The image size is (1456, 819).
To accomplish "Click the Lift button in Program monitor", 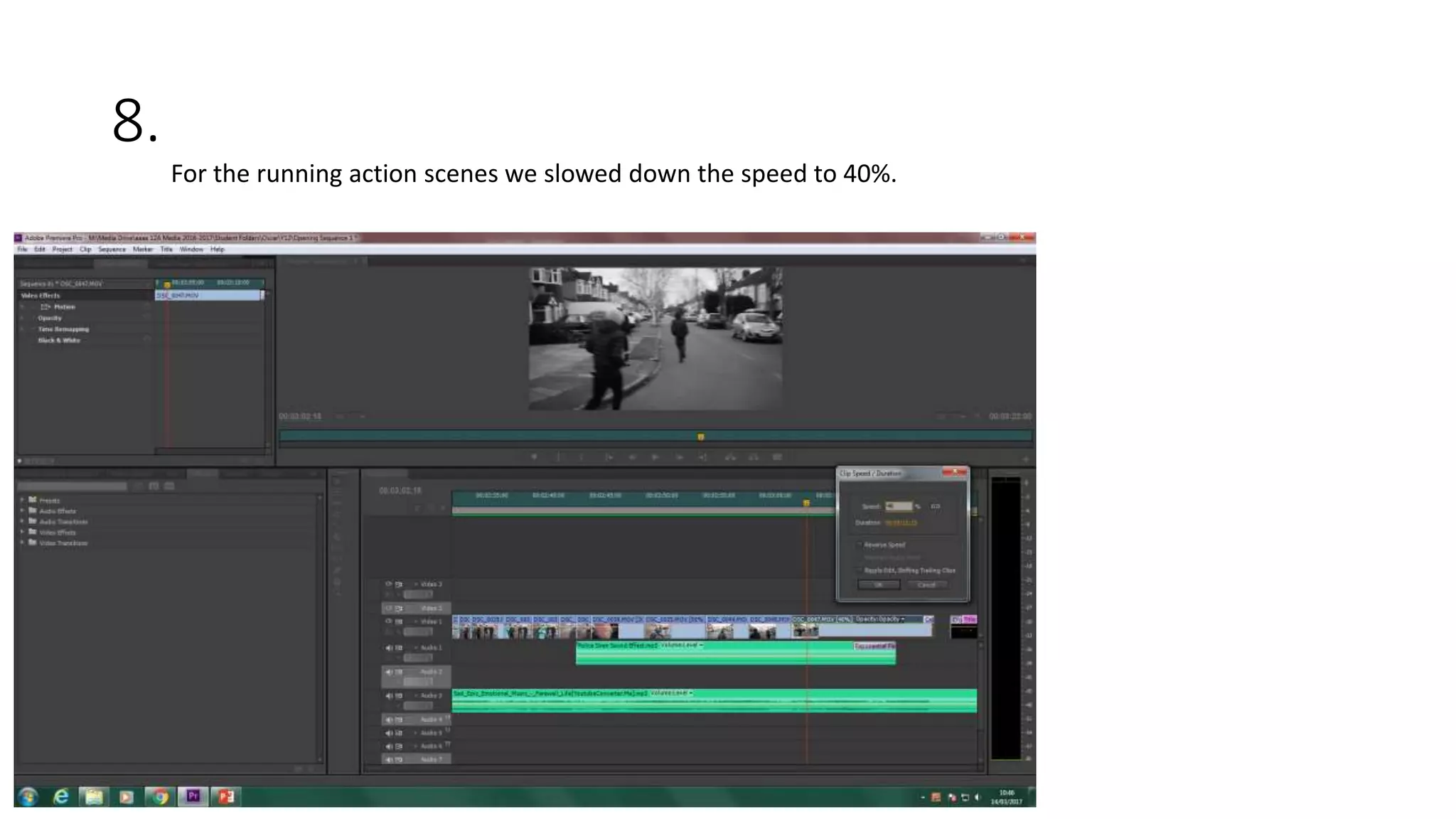I will (730, 457).
